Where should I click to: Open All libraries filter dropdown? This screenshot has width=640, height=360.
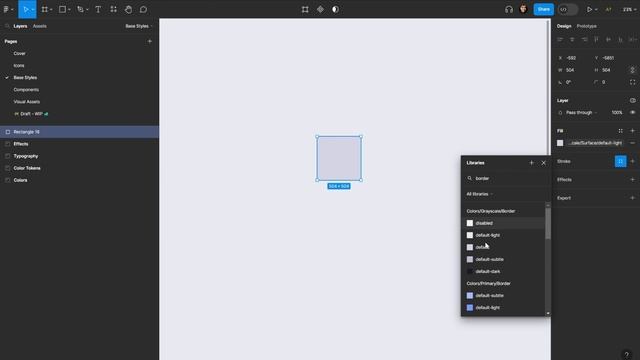[479, 194]
